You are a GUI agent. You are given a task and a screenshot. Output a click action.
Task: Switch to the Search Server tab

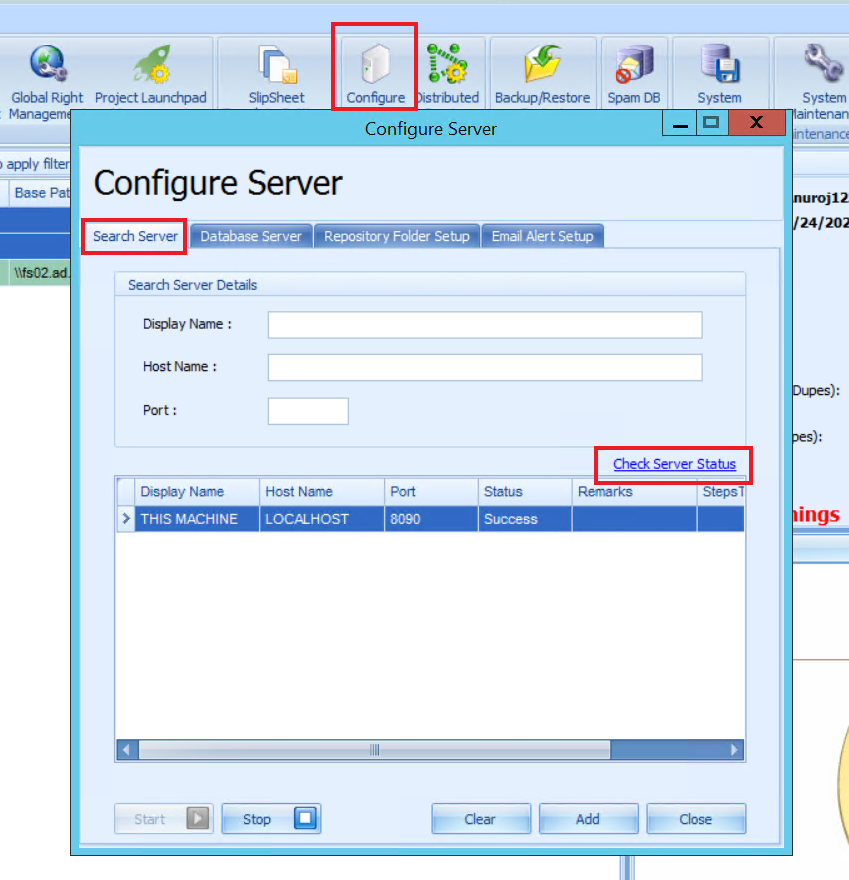[x=135, y=236]
